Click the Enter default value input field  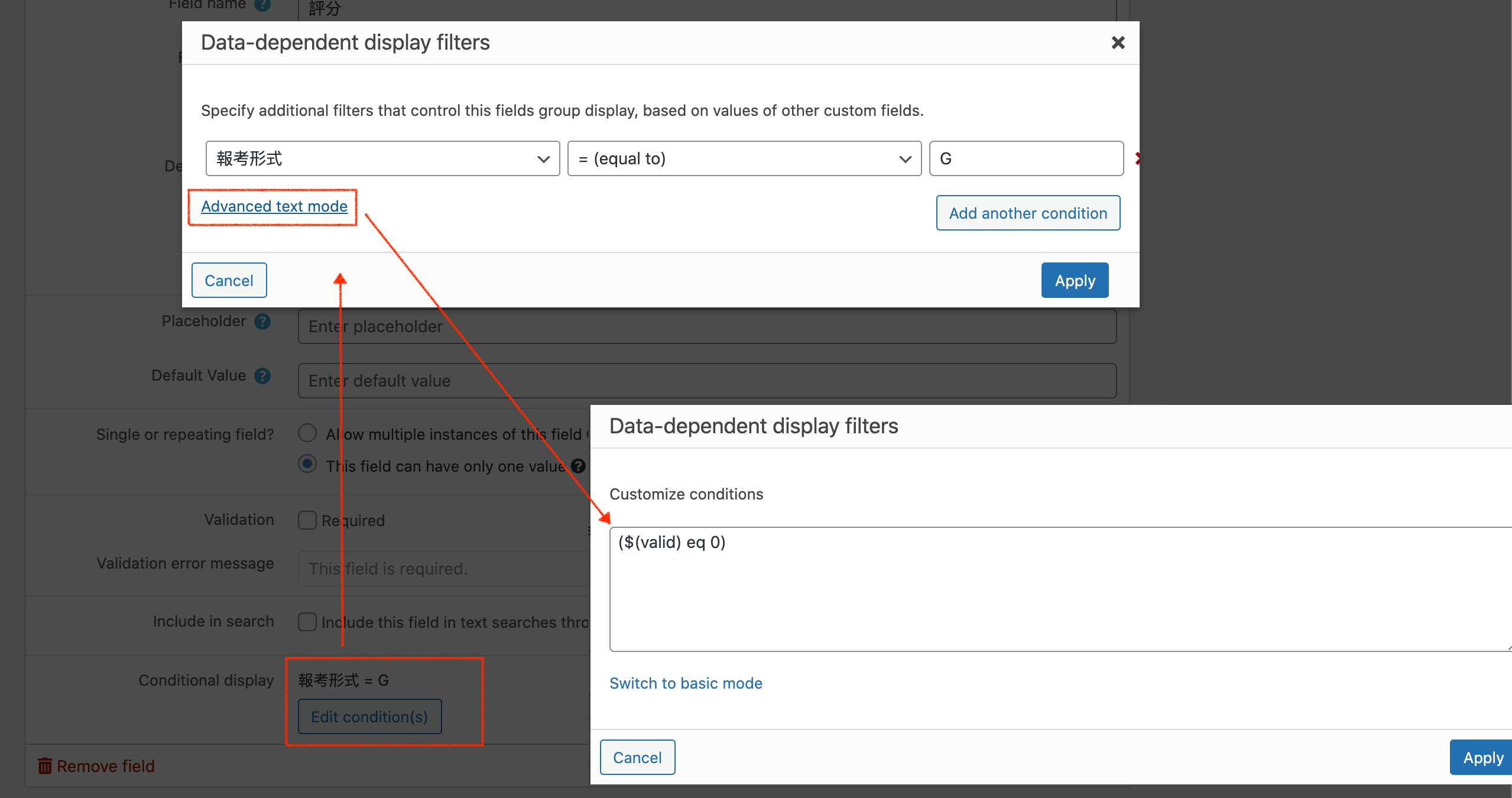click(x=707, y=381)
